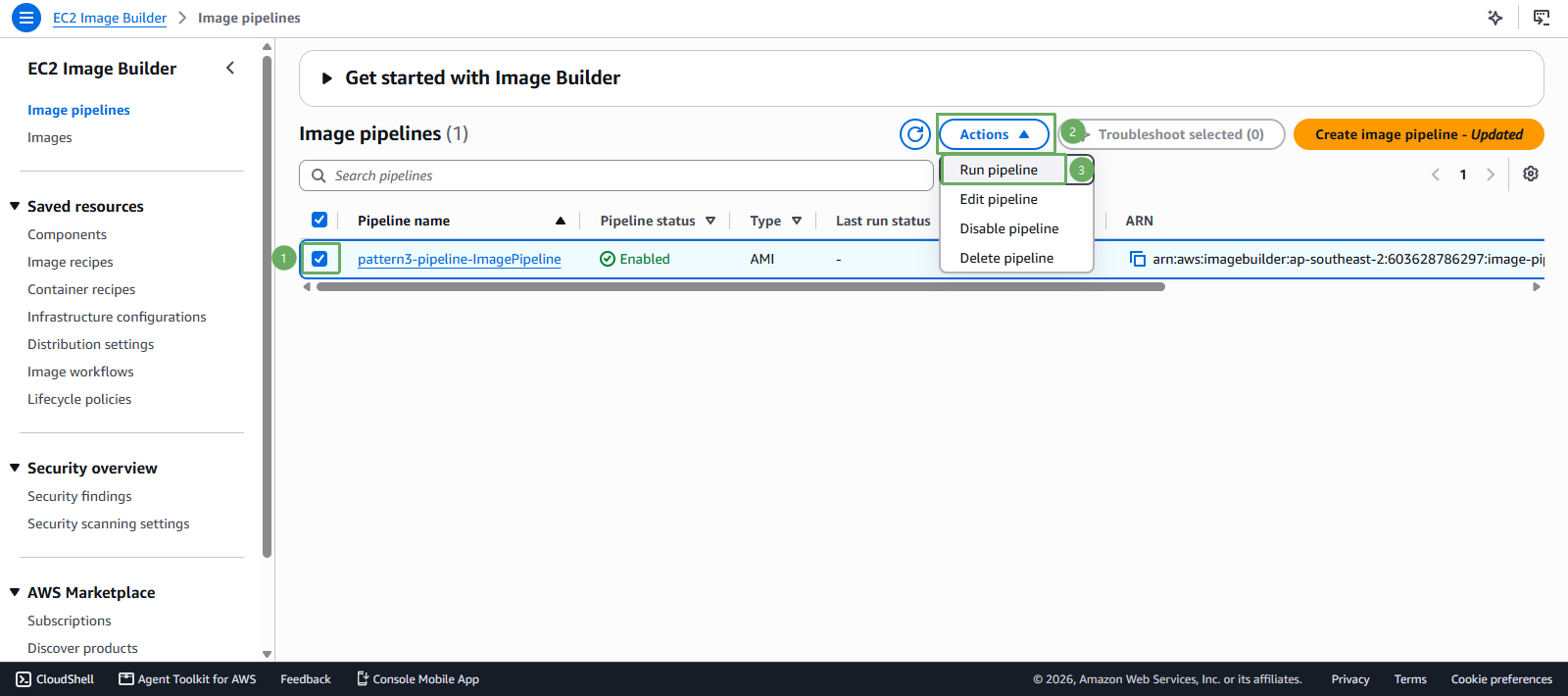Click Troubleshoot selected button
The height and width of the screenshot is (696, 1568).
pyautogui.click(x=1172, y=134)
